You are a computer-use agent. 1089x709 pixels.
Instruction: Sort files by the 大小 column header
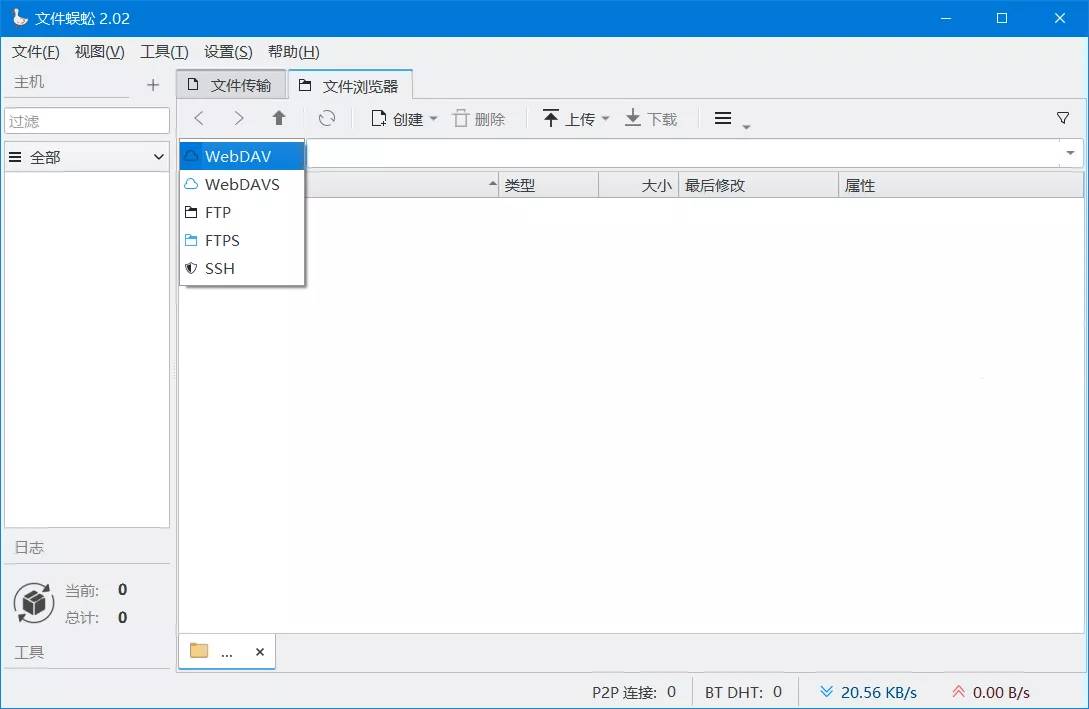tap(655, 184)
